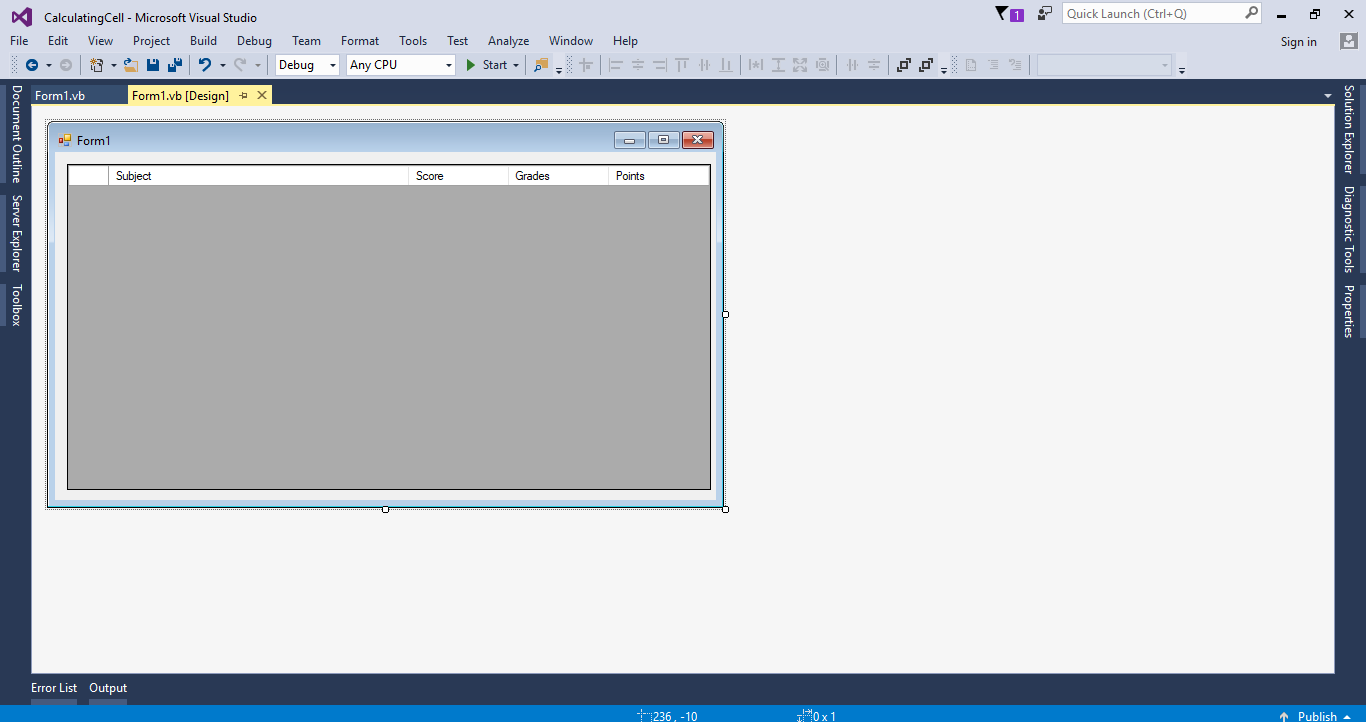Screen dimensions: 1366x722
Task: Open the Edit menu
Action: (58, 41)
